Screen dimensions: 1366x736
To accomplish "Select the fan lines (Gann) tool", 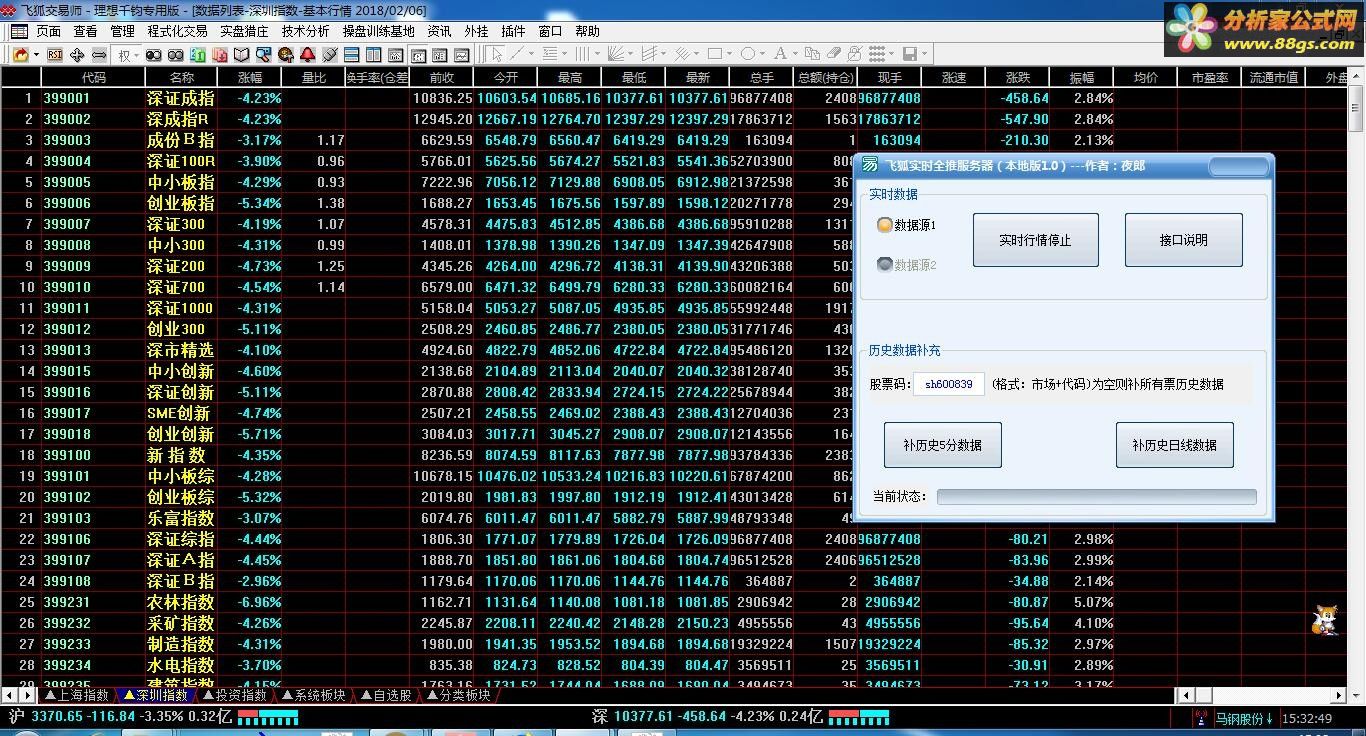I will coord(616,54).
